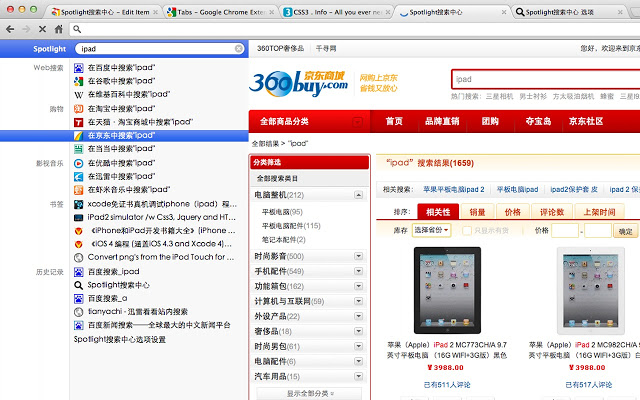Close the Tabs - Google Chrome Extensions tab

point(271,12)
